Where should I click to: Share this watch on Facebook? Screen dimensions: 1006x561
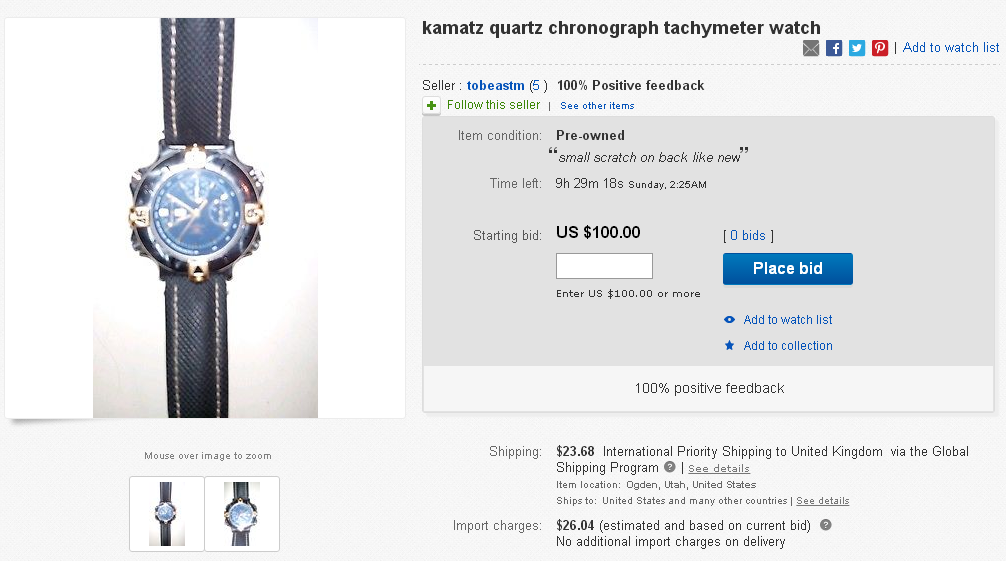point(834,48)
